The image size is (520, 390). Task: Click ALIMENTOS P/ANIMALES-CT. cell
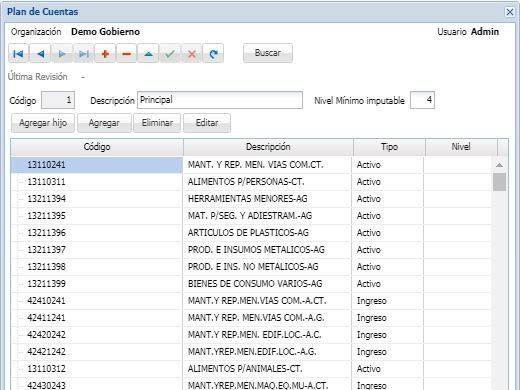coord(267,369)
